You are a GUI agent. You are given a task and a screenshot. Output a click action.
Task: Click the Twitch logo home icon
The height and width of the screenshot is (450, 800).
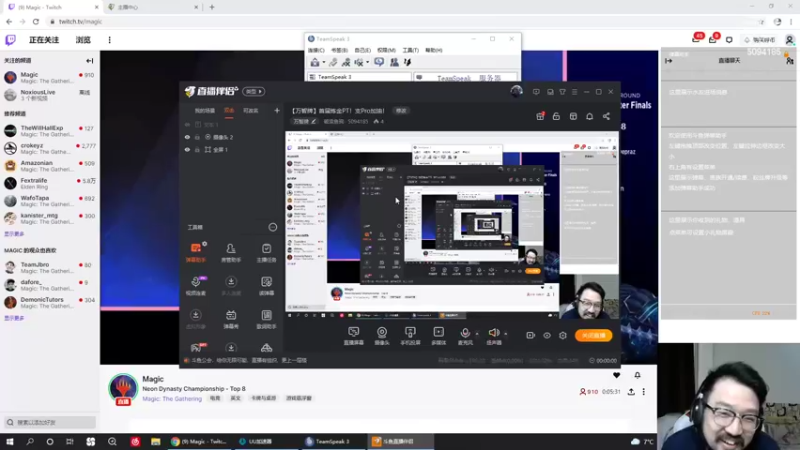[10, 40]
